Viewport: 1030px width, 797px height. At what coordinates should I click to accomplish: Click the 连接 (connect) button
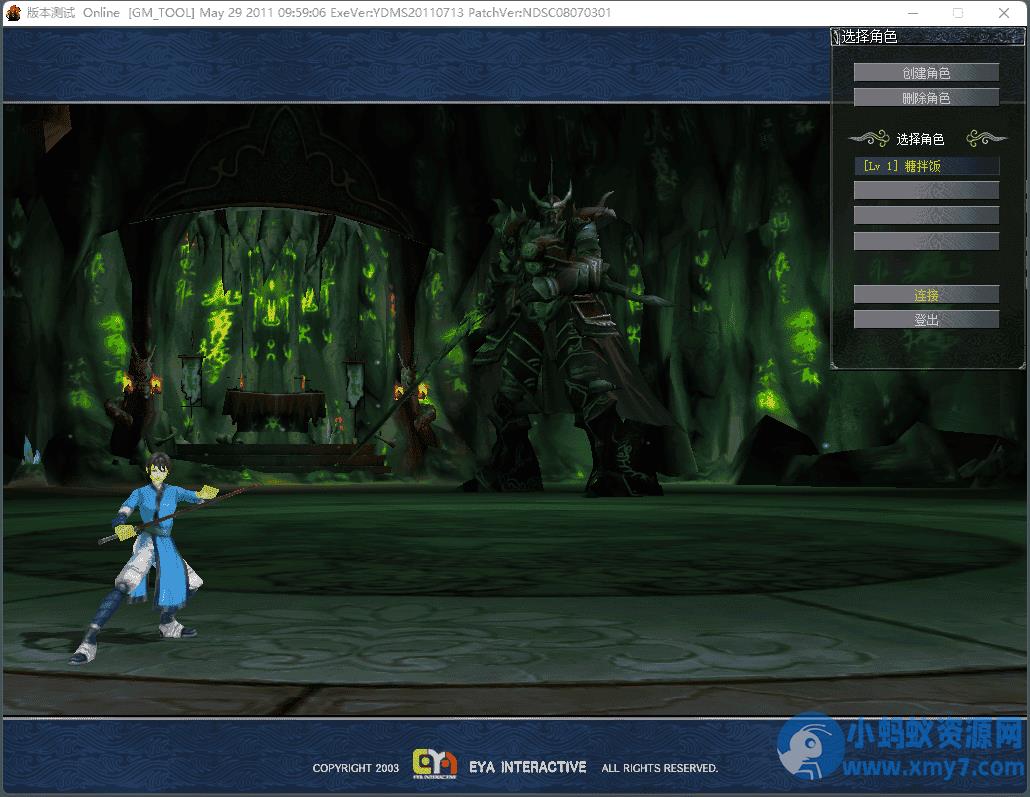tap(926, 294)
